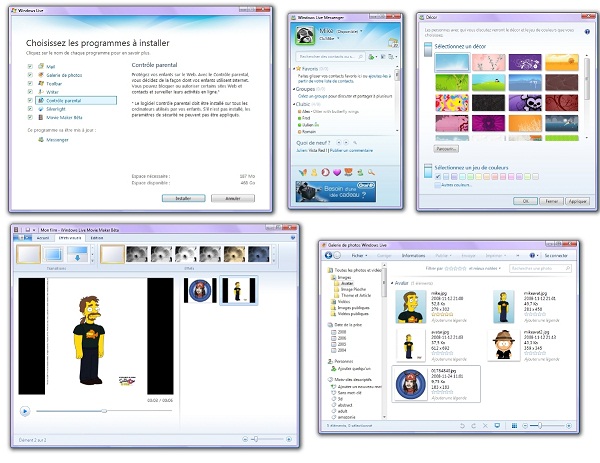The height and width of the screenshot is (463, 600).
Task: Click Envoyer in Photo Gallery toolbar
Action: pos(468,255)
